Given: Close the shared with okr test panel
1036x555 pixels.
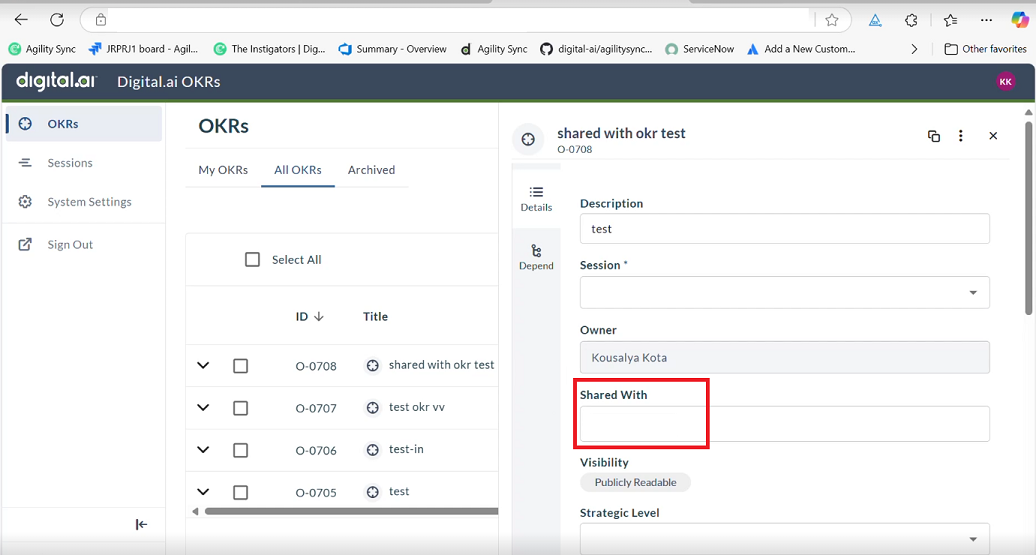Looking at the screenshot, I should (993, 135).
